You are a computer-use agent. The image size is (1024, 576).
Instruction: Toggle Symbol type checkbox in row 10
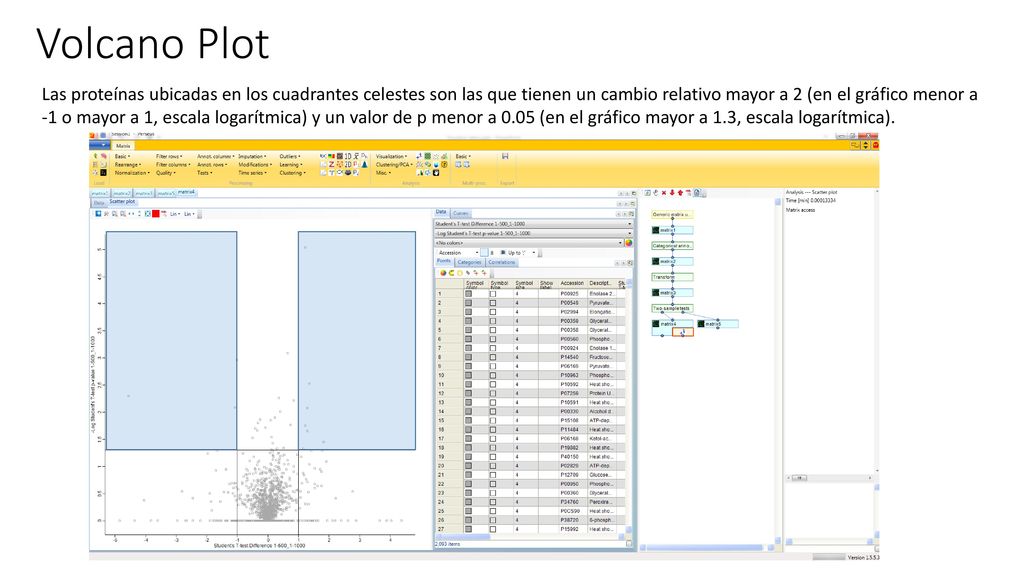493,376
